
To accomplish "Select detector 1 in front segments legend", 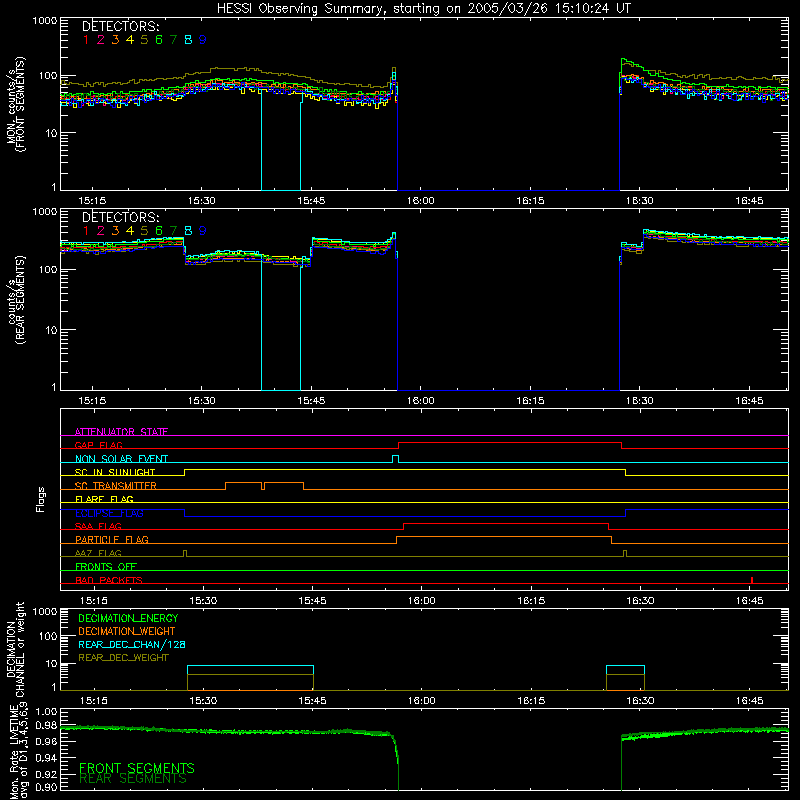I will [x=86, y=40].
